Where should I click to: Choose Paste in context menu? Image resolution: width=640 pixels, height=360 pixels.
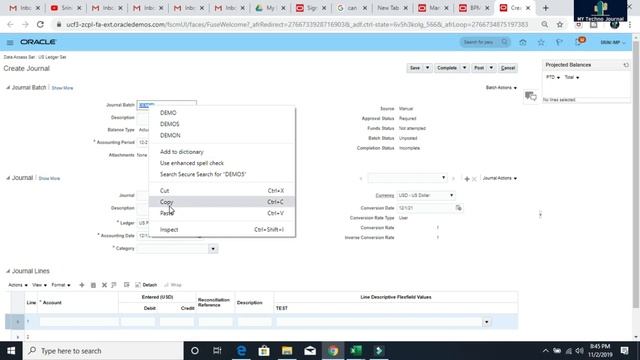(x=222, y=213)
